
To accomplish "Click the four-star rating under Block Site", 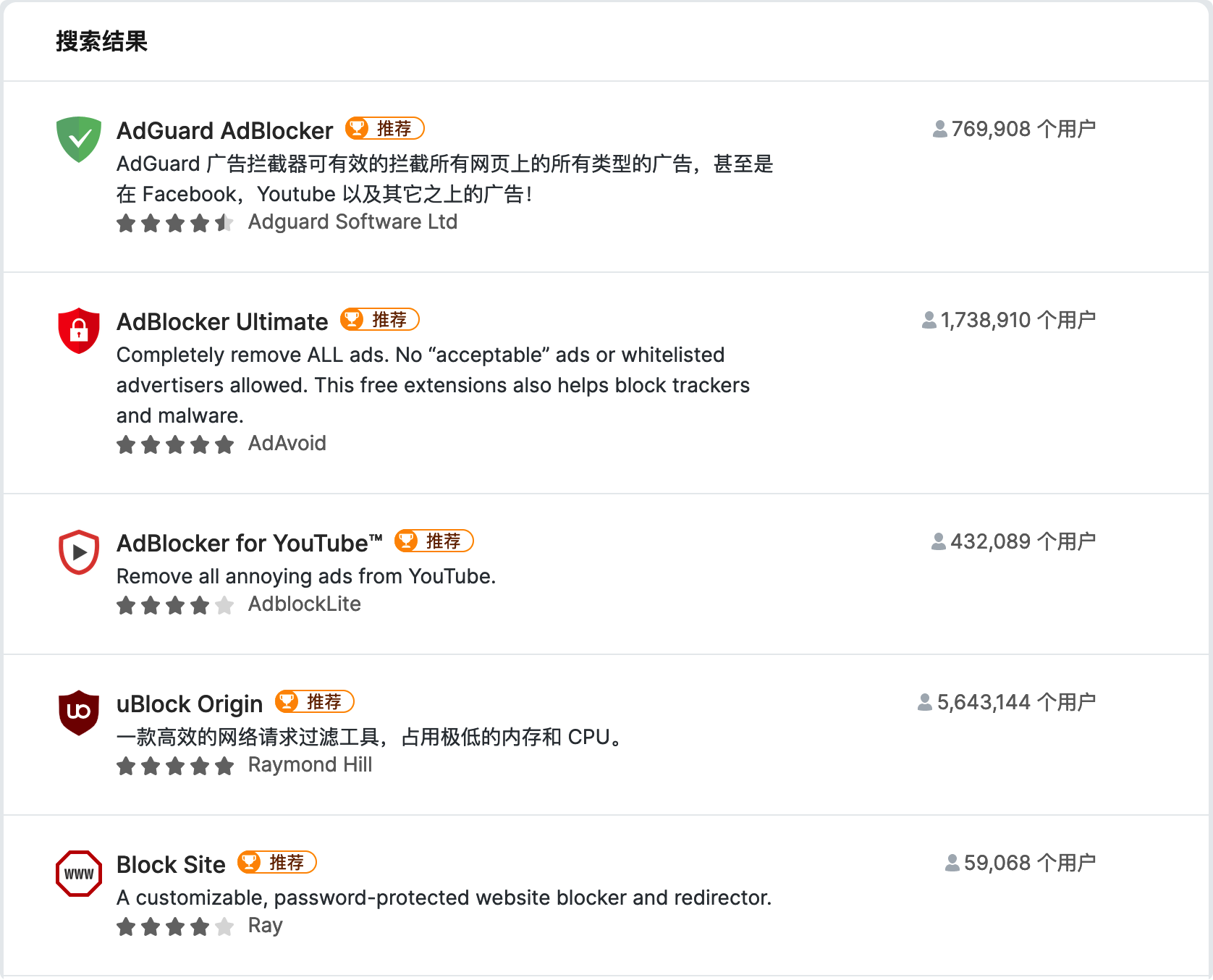I will point(175,926).
